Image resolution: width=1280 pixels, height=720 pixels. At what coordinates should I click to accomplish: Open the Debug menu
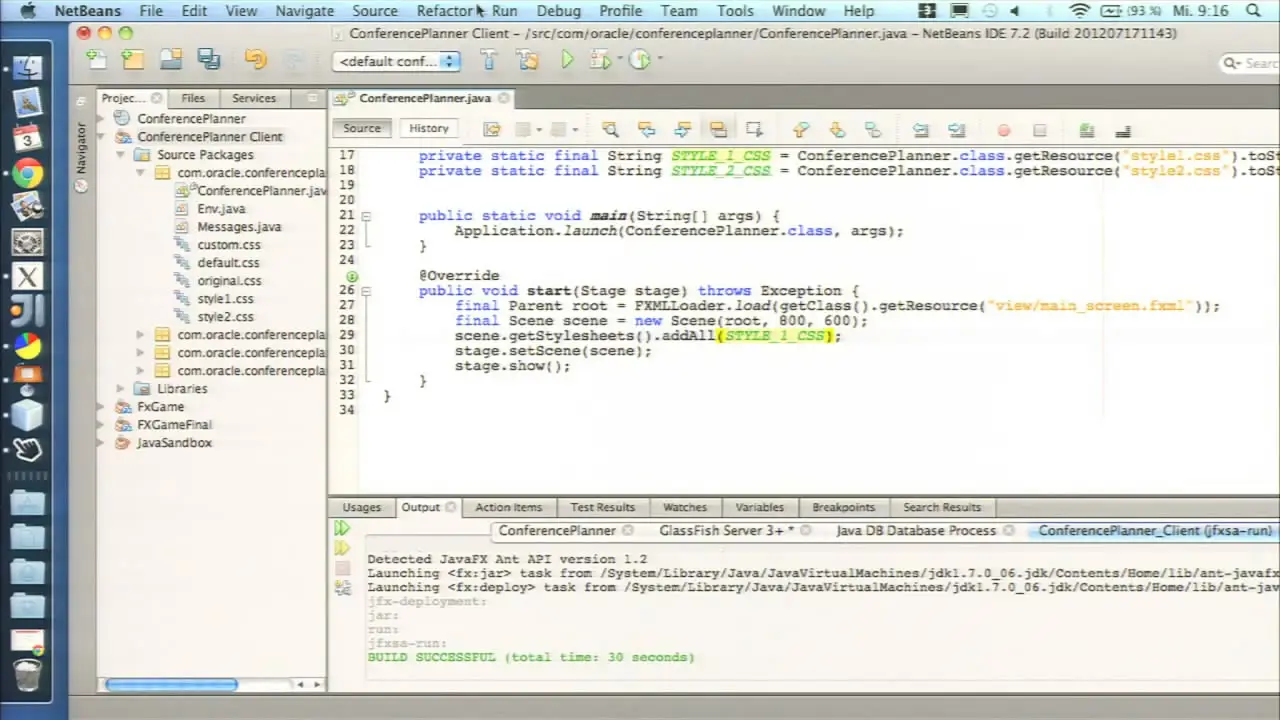tap(558, 11)
